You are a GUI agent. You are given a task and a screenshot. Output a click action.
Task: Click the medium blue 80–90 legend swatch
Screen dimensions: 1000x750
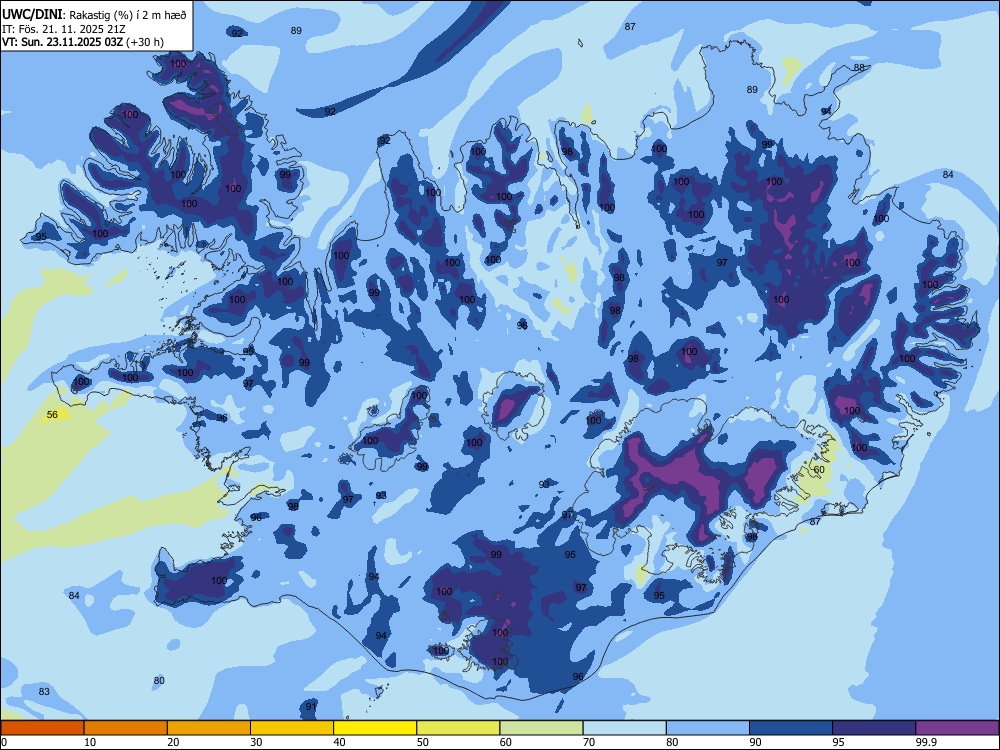tap(708, 728)
